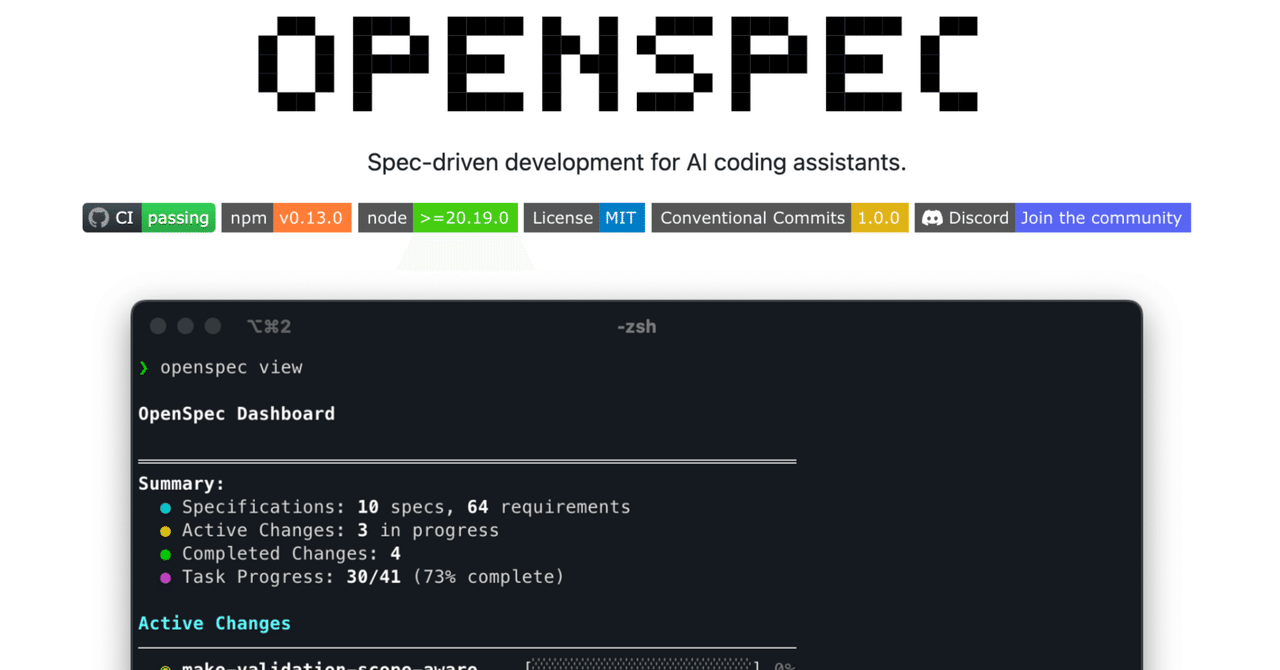Click the node >=20.19.0 badge
This screenshot has height=670, width=1280.
click(x=440, y=217)
